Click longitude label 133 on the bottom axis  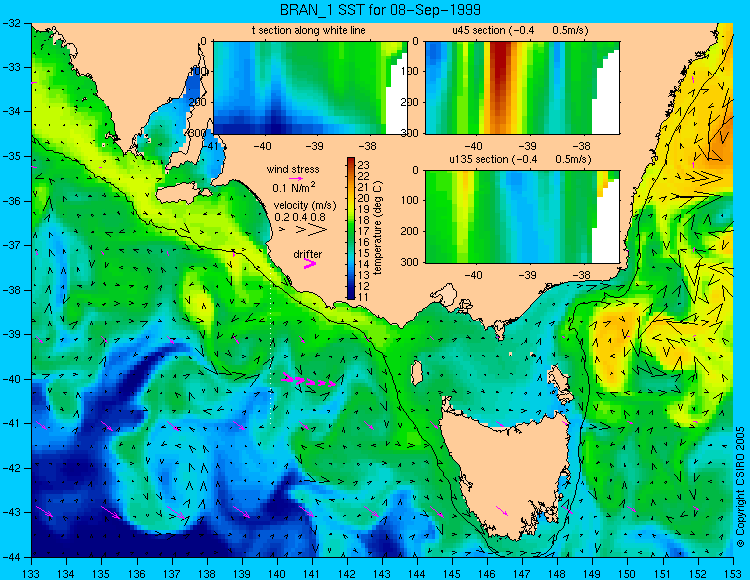click(32, 574)
